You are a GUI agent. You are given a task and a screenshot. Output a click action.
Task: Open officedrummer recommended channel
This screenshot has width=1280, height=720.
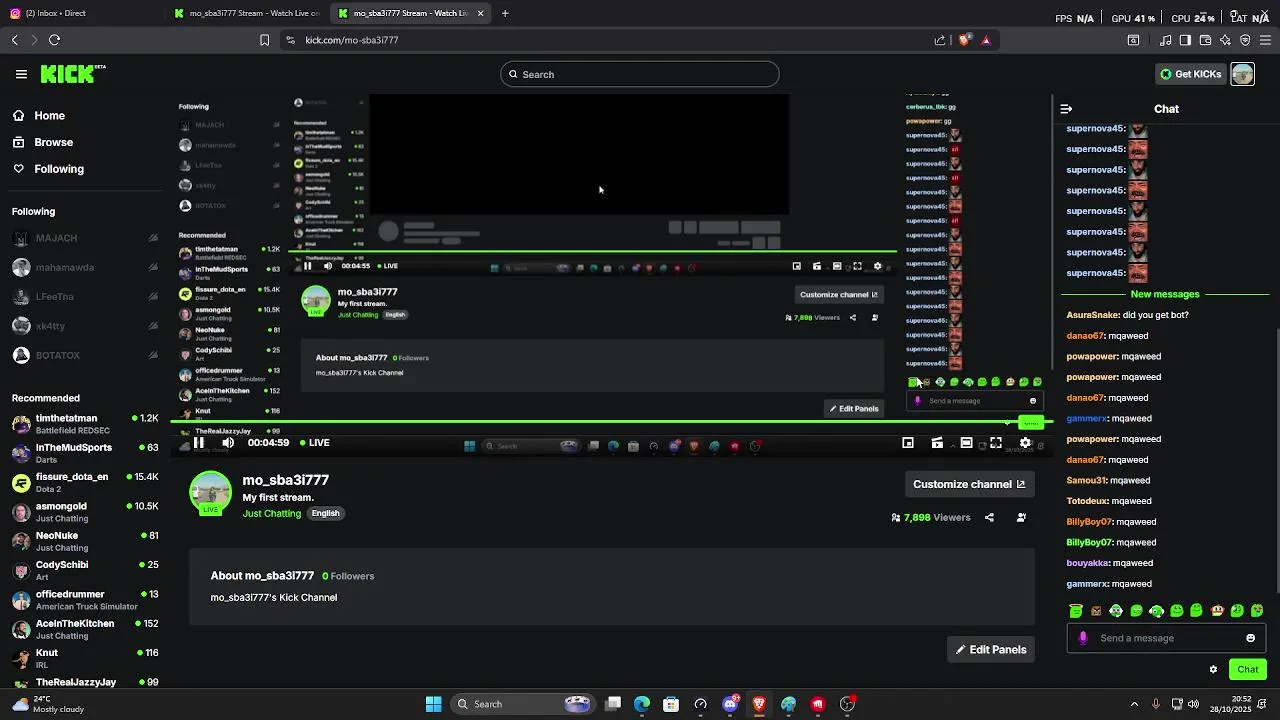pyautogui.click(x=85, y=600)
